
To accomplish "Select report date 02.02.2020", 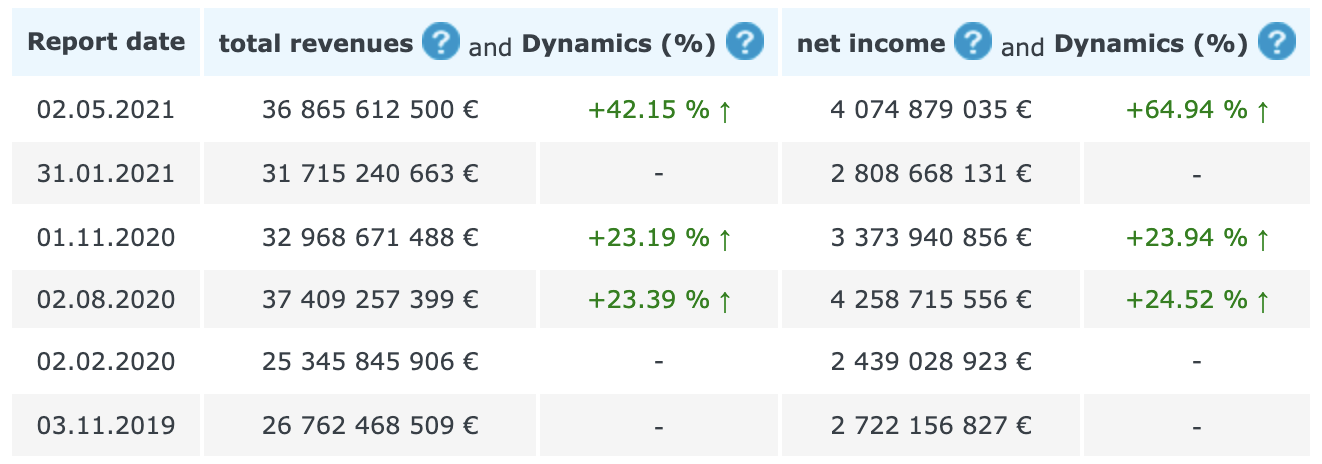I will click(106, 361).
